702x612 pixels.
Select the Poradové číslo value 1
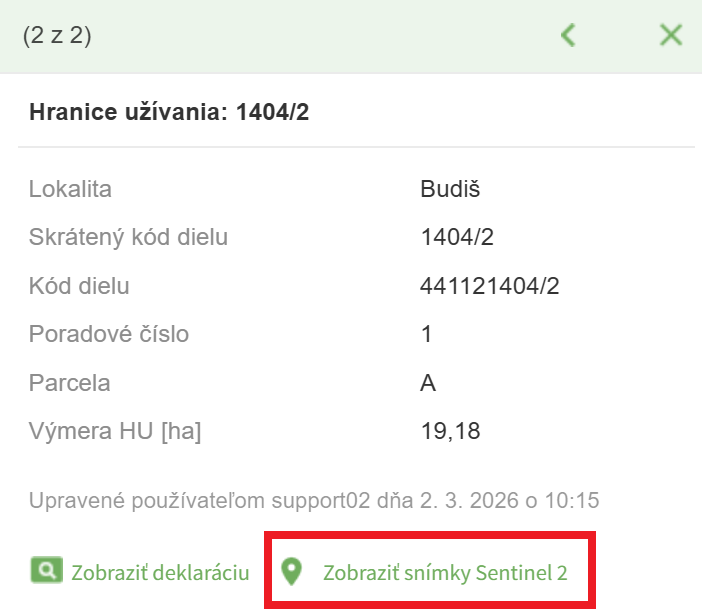click(x=427, y=334)
